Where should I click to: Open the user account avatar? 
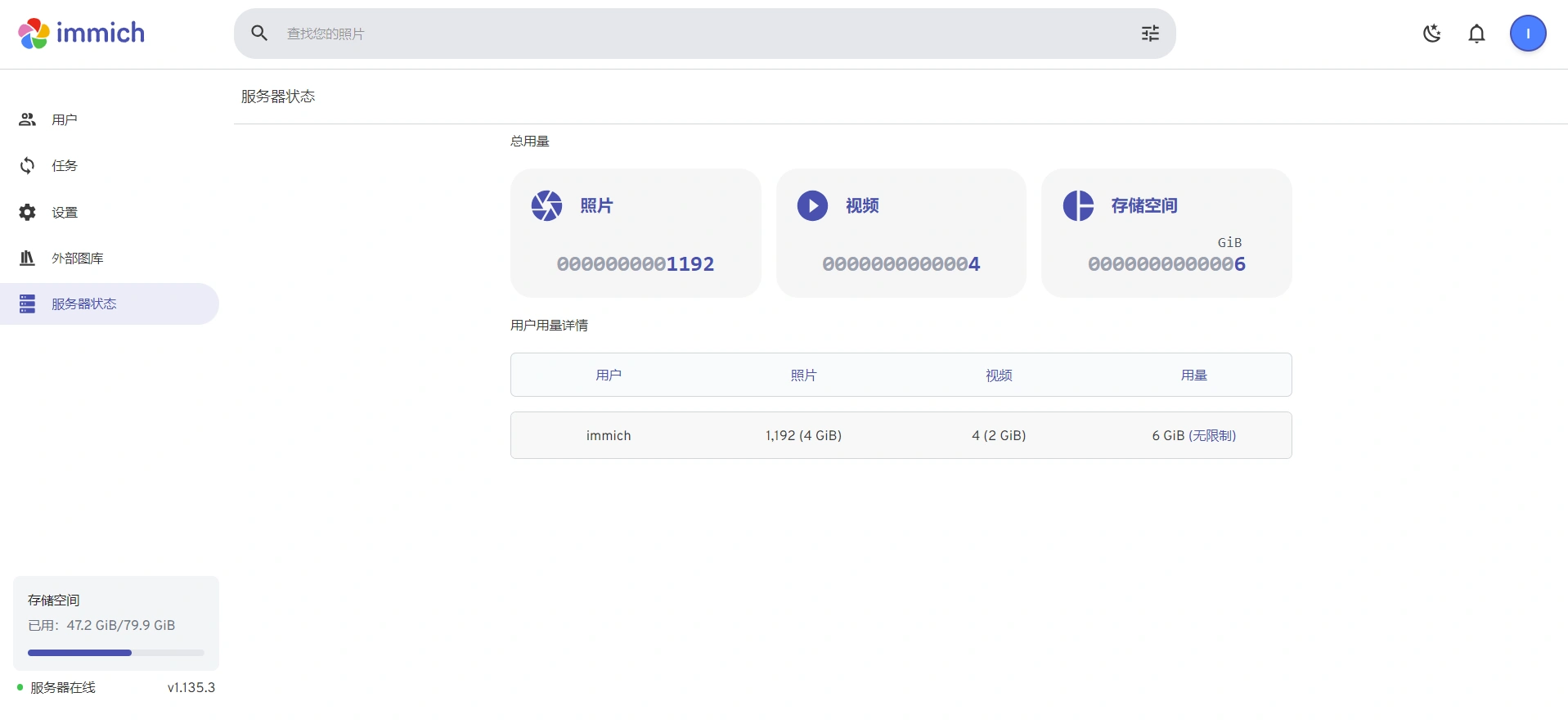coord(1527,34)
